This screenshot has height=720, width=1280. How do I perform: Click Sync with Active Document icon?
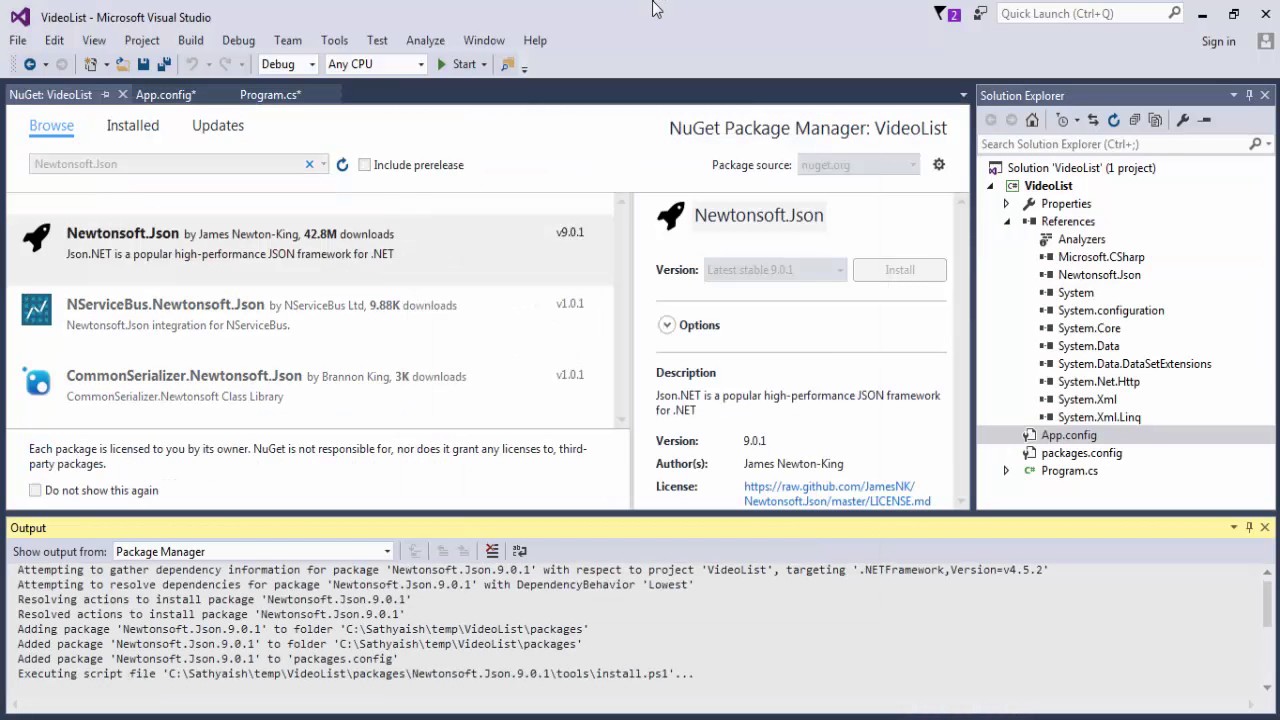1093,120
